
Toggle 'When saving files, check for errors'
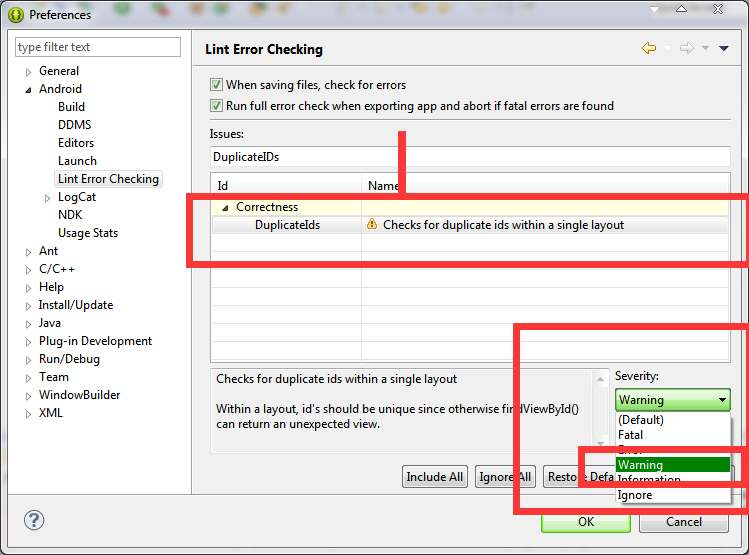[216, 85]
